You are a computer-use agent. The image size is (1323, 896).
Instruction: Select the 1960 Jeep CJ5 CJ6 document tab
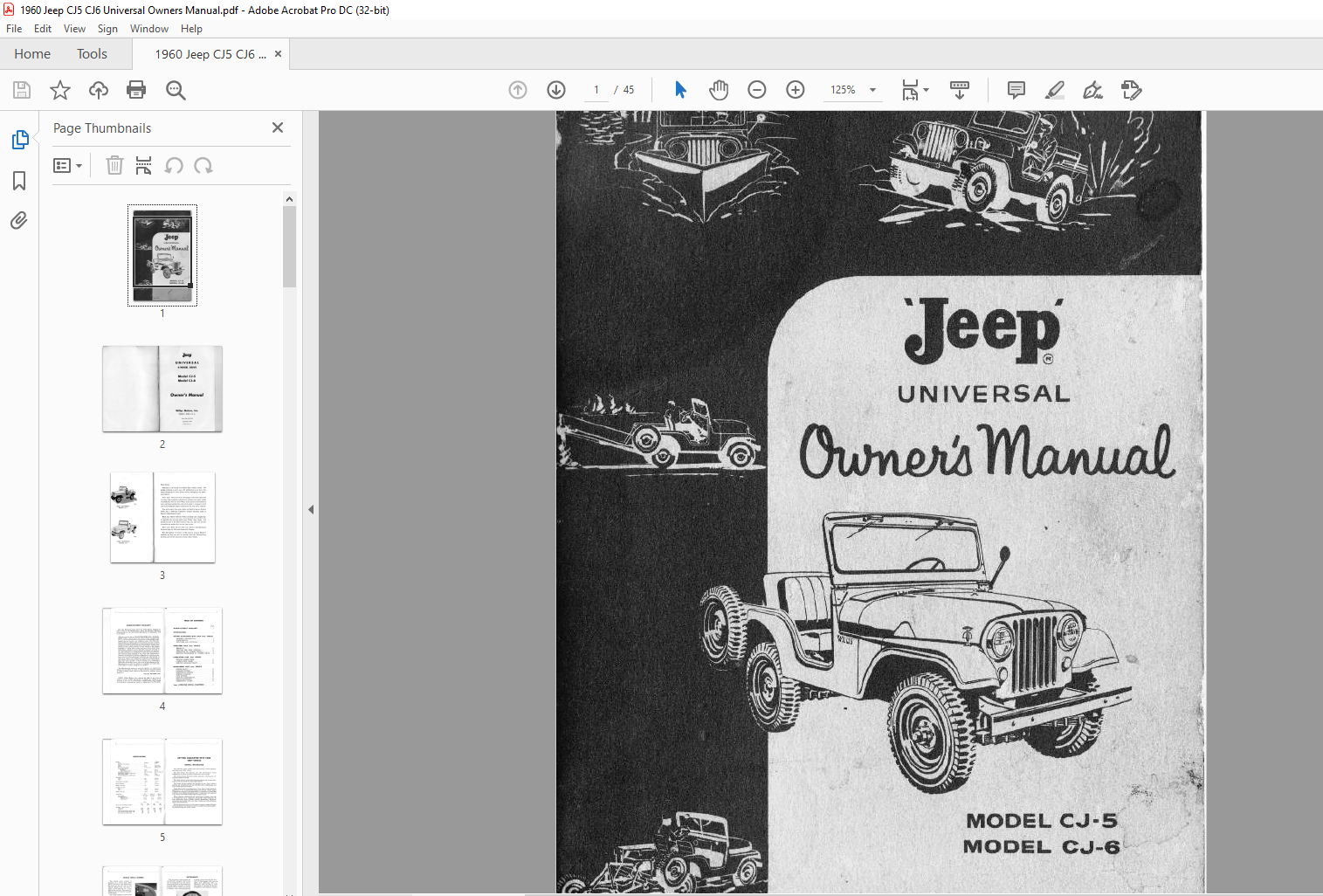tap(210, 54)
